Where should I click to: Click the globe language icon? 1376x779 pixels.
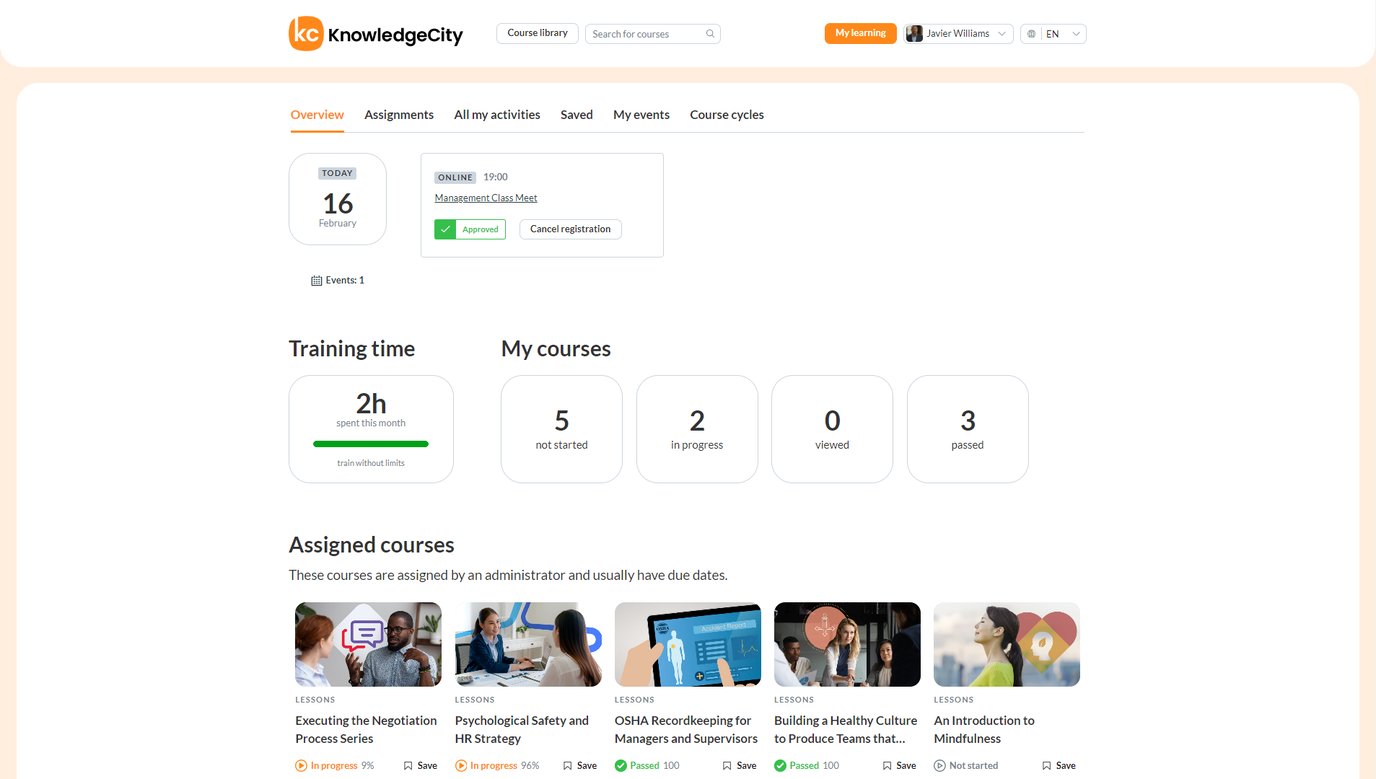(x=1031, y=33)
